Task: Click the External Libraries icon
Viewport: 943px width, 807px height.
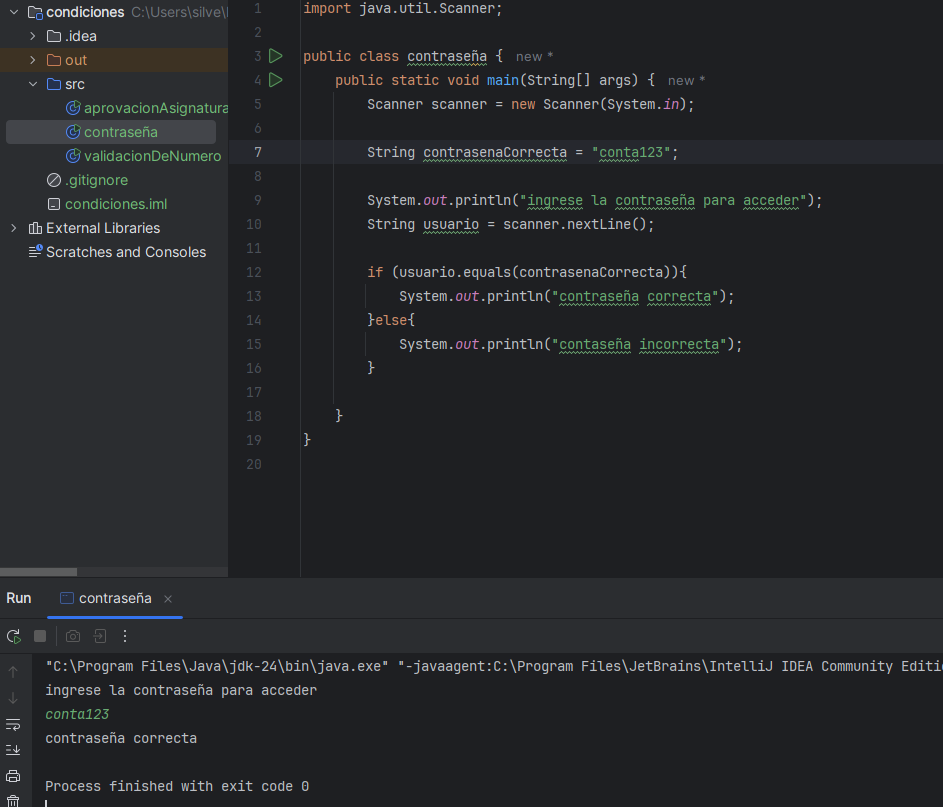Action: pos(35,229)
